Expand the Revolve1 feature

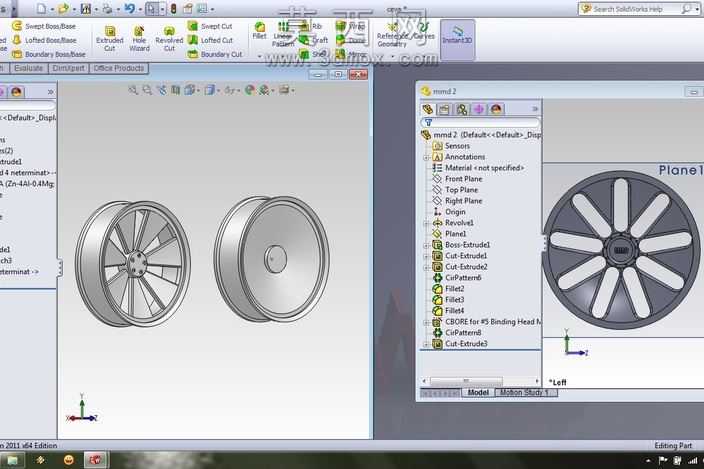(x=426, y=223)
